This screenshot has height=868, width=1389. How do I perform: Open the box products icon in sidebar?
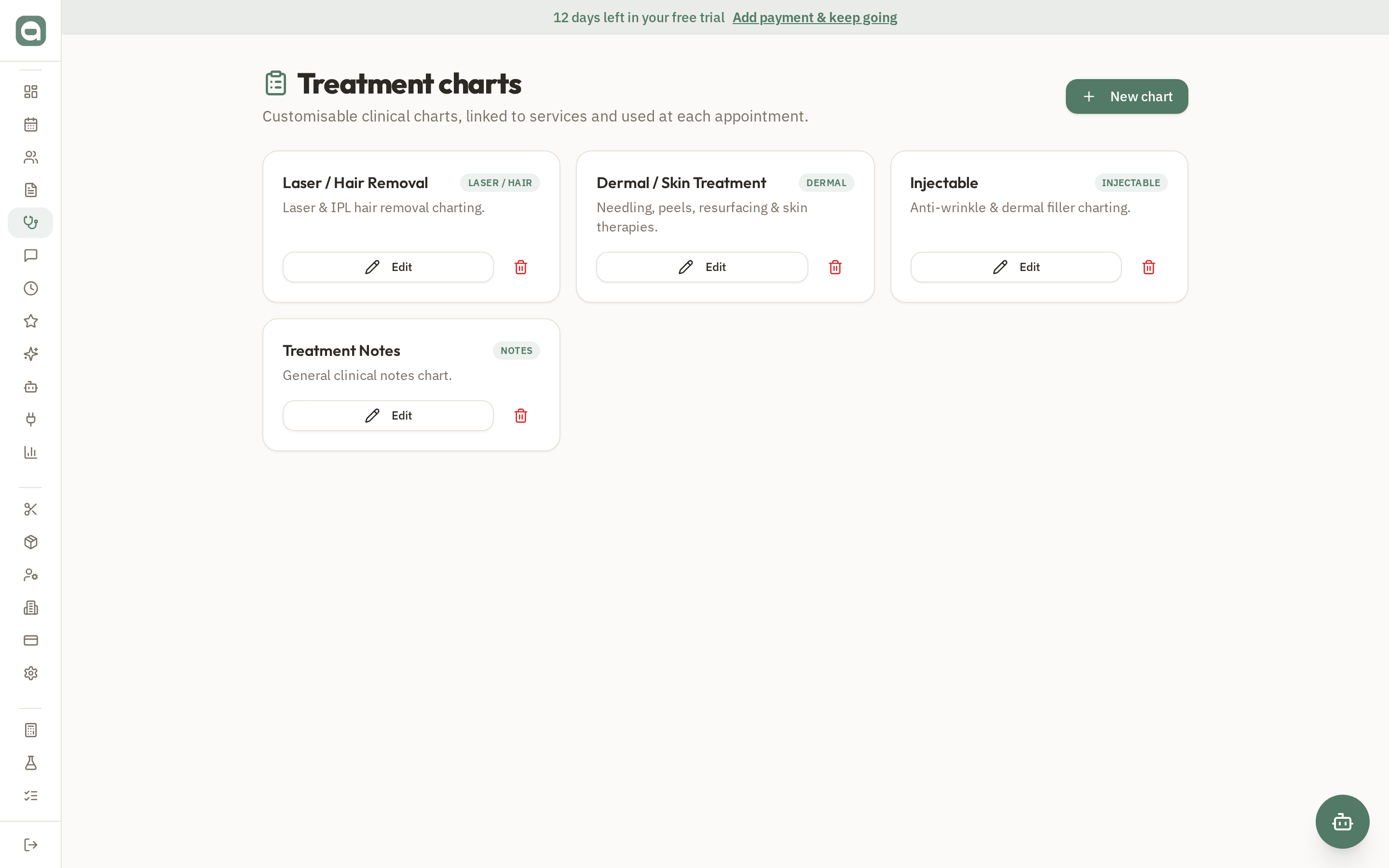[30, 542]
